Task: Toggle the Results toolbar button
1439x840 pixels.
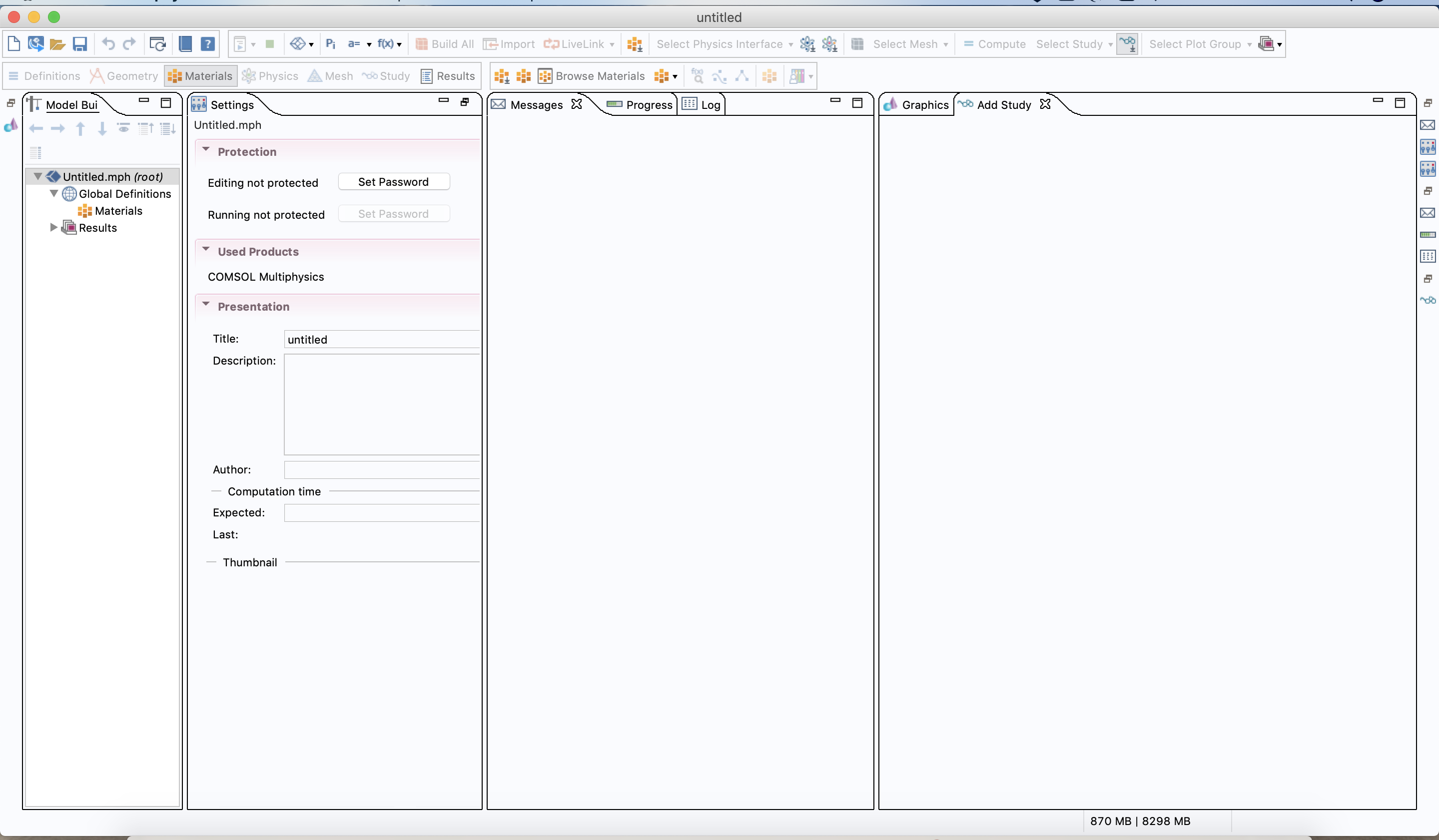Action: click(x=448, y=76)
